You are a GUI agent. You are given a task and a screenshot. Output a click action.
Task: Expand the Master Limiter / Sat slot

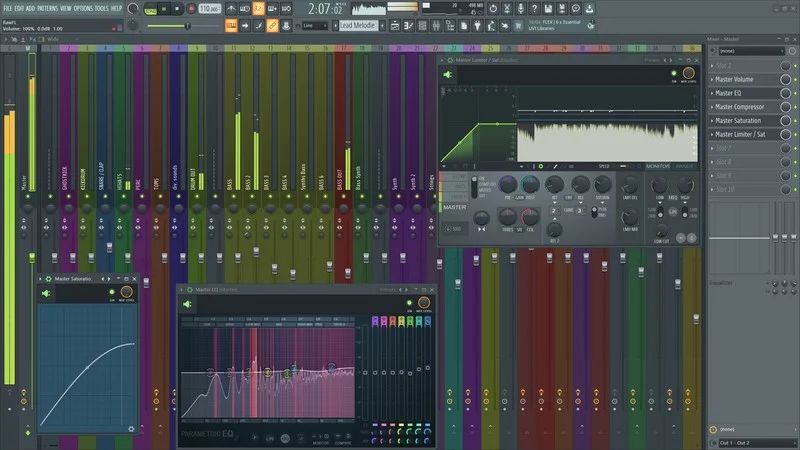[x=712, y=135]
